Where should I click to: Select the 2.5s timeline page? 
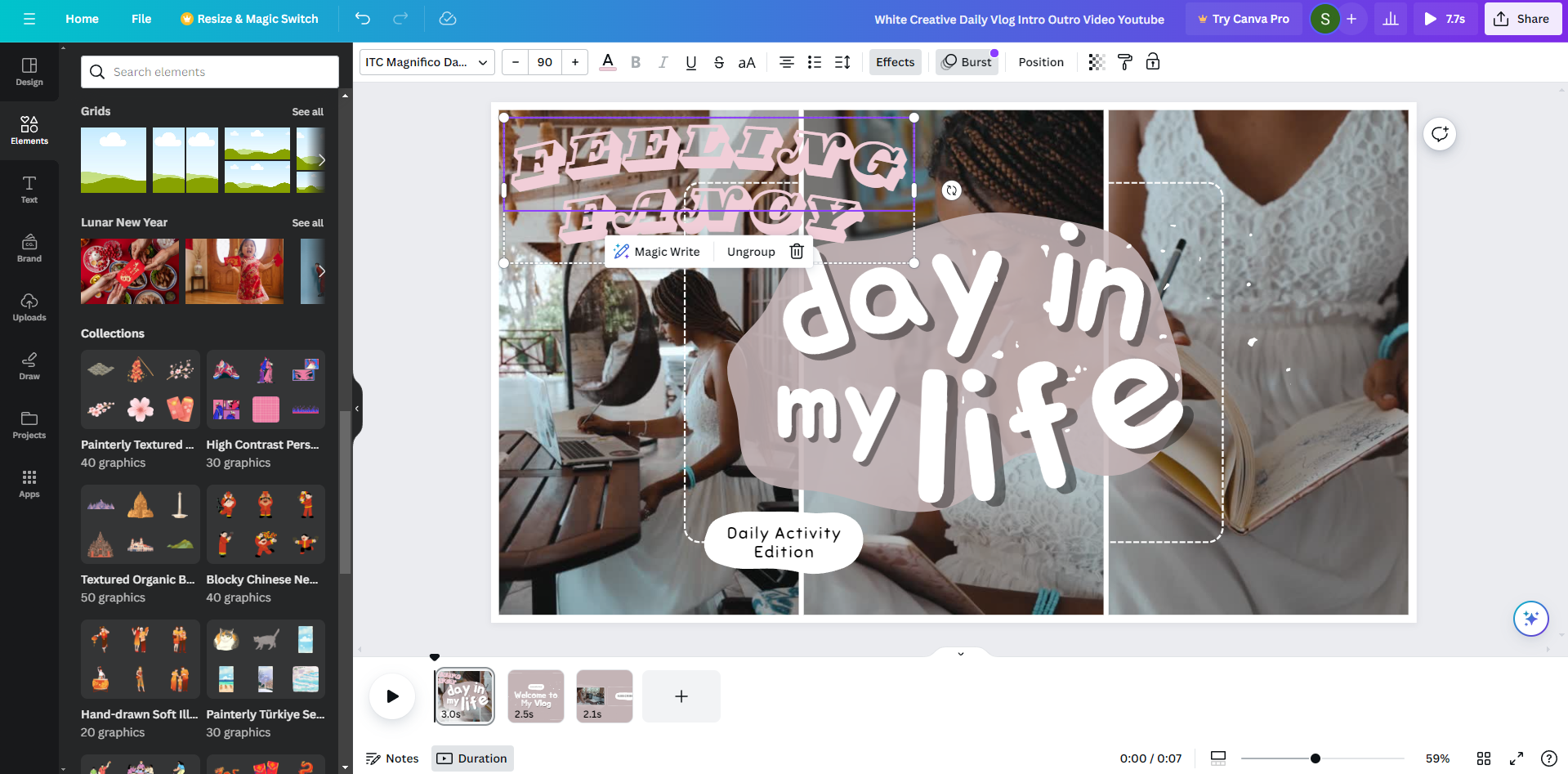[536, 696]
